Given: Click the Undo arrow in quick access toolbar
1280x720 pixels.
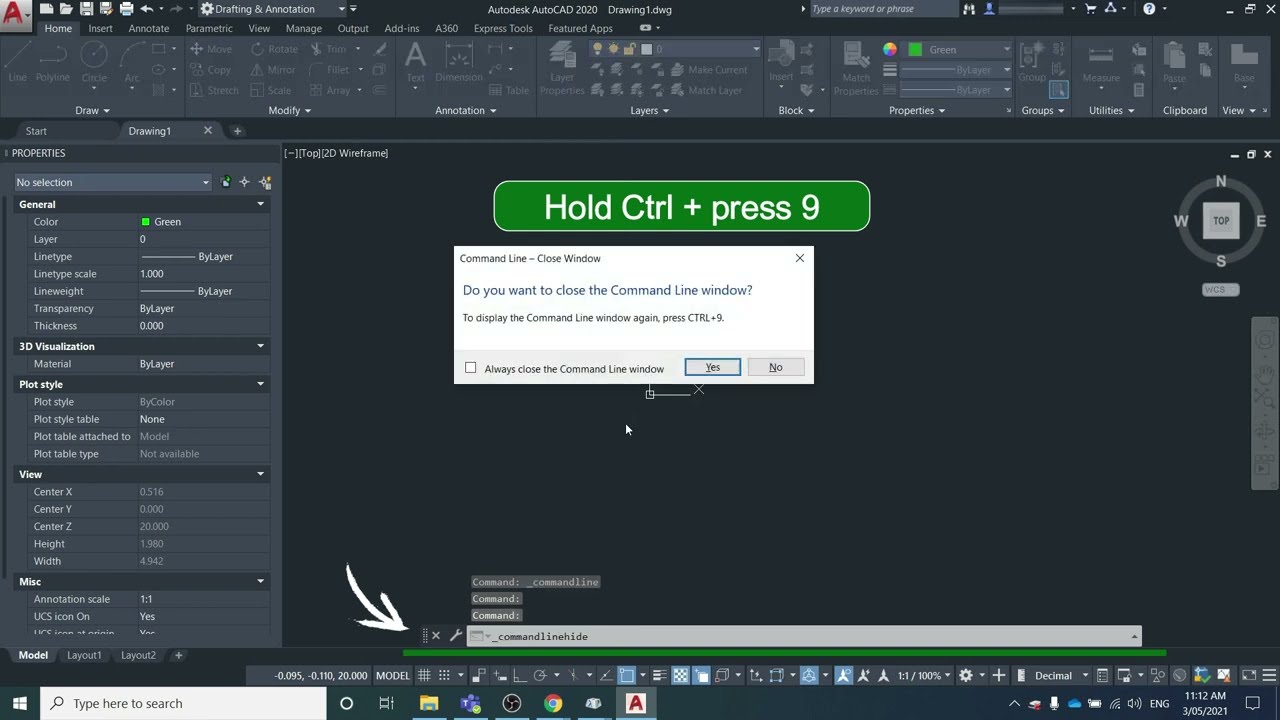Looking at the screenshot, I should click(x=146, y=9).
